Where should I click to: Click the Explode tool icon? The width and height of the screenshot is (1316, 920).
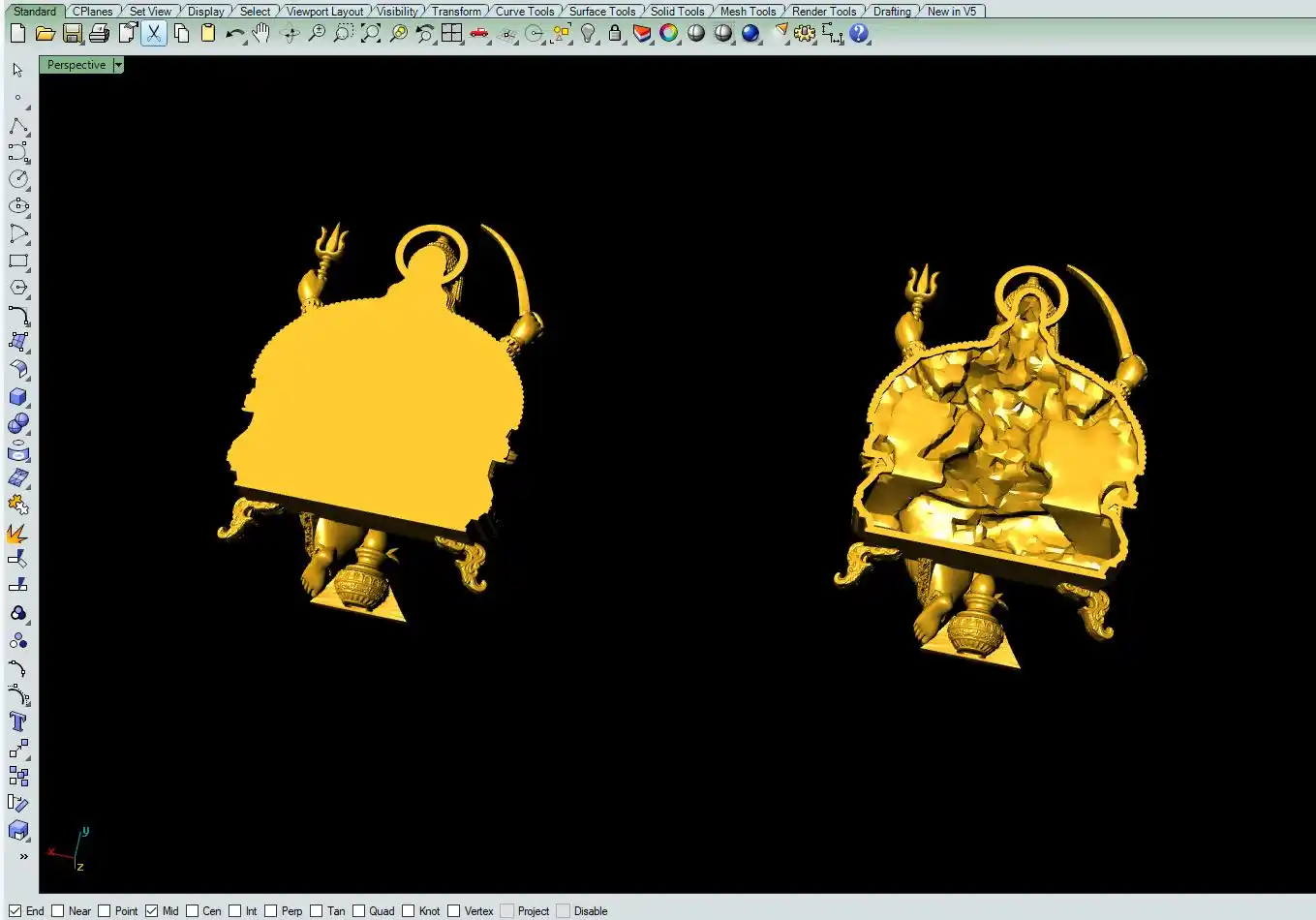(18, 533)
